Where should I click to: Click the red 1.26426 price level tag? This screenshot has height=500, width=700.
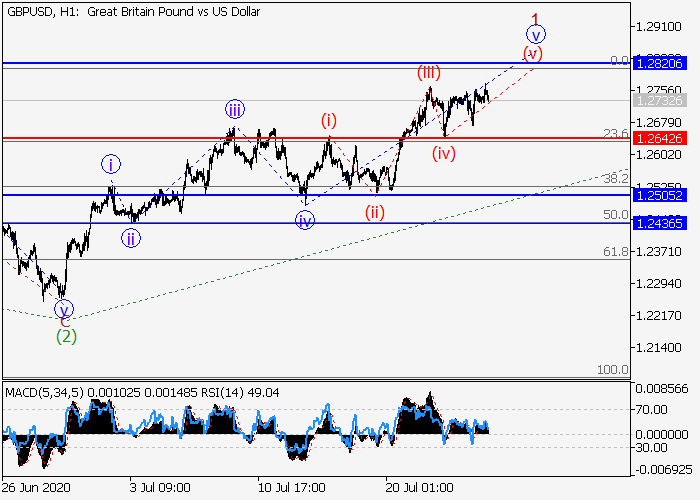(x=663, y=138)
